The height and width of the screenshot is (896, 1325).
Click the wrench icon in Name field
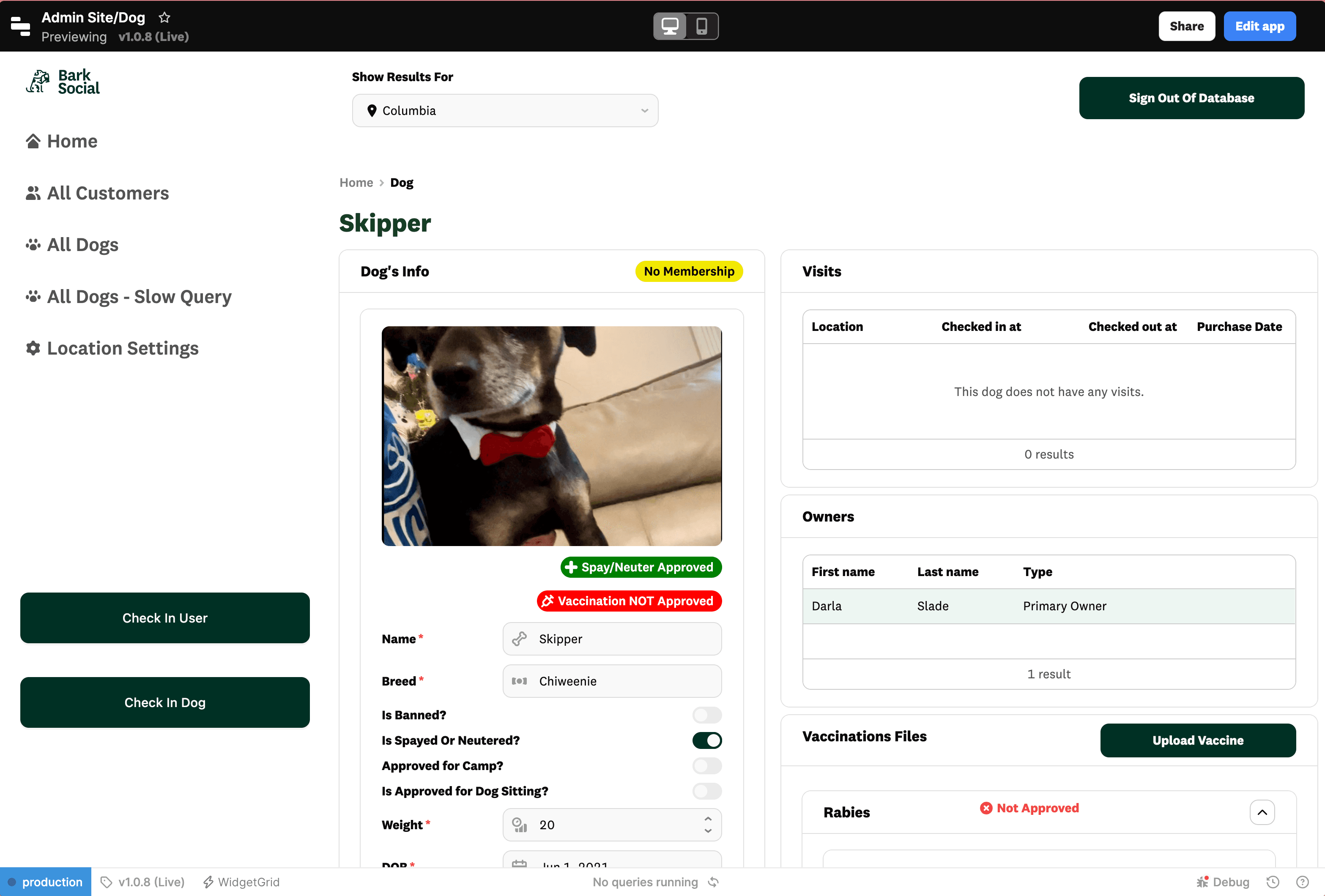point(520,639)
